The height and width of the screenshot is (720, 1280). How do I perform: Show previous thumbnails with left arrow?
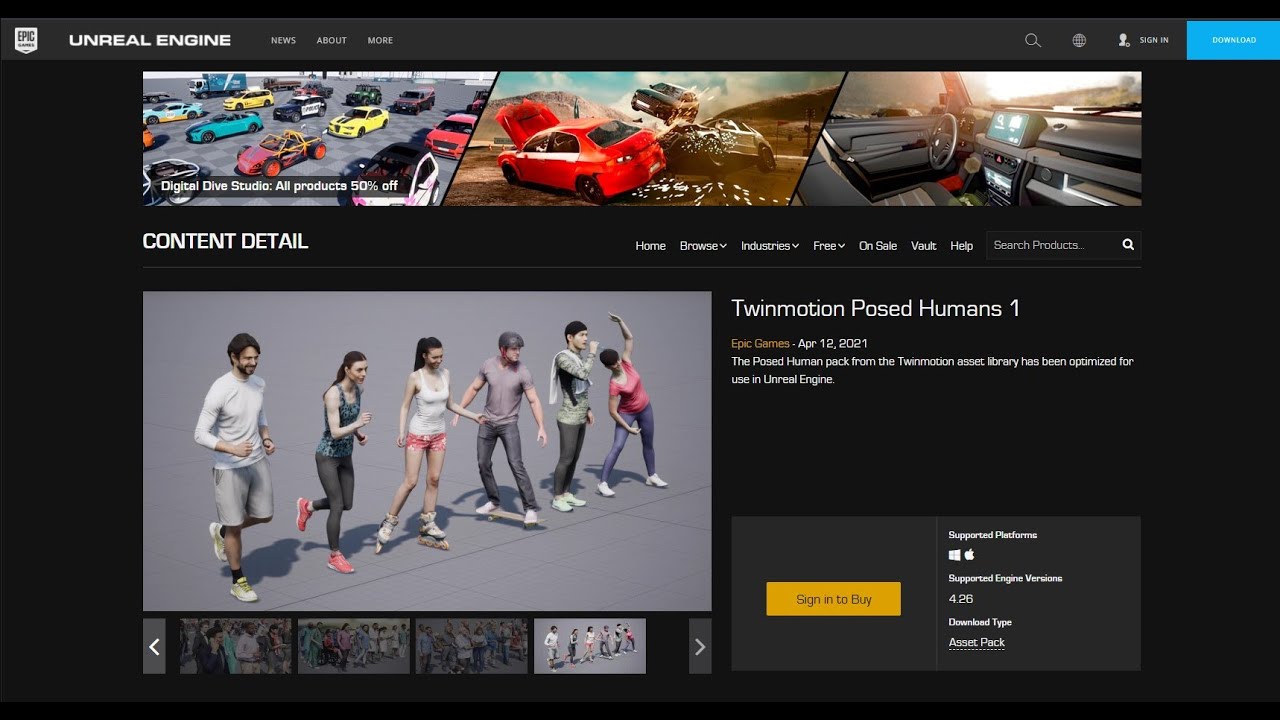pyautogui.click(x=154, y=646)
